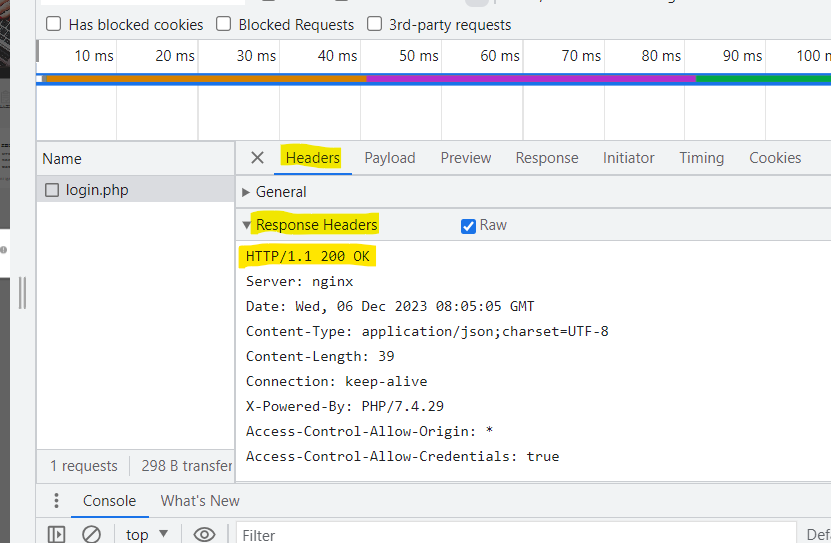Switch to What's New drawer tab

200,501
